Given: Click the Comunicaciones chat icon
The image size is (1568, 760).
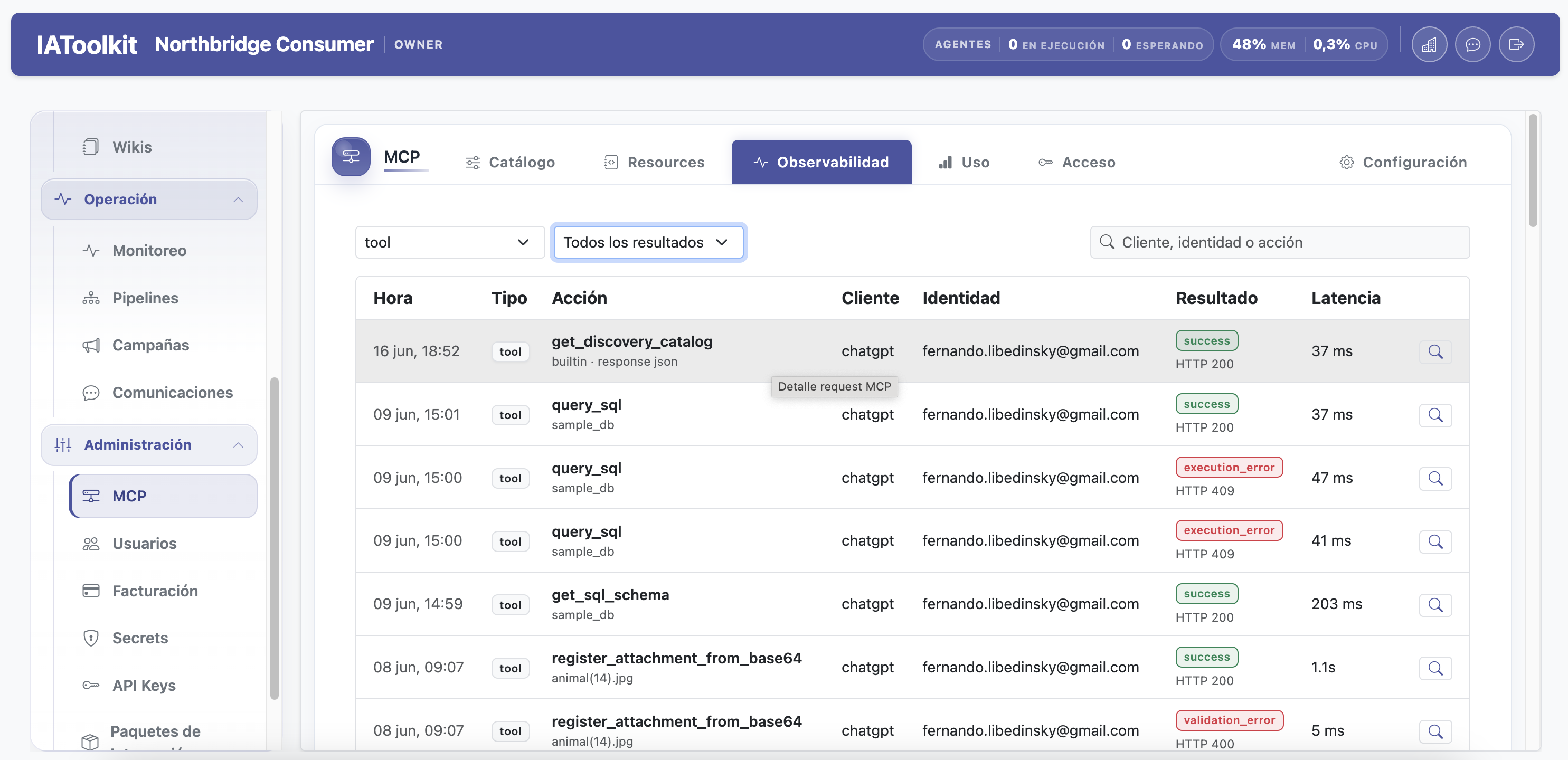Looking at the screenshot, I should click(x=91, y=393).
